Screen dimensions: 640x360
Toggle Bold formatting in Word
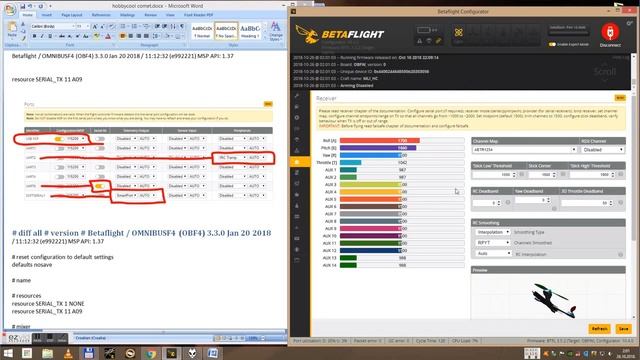coord(34,36)
